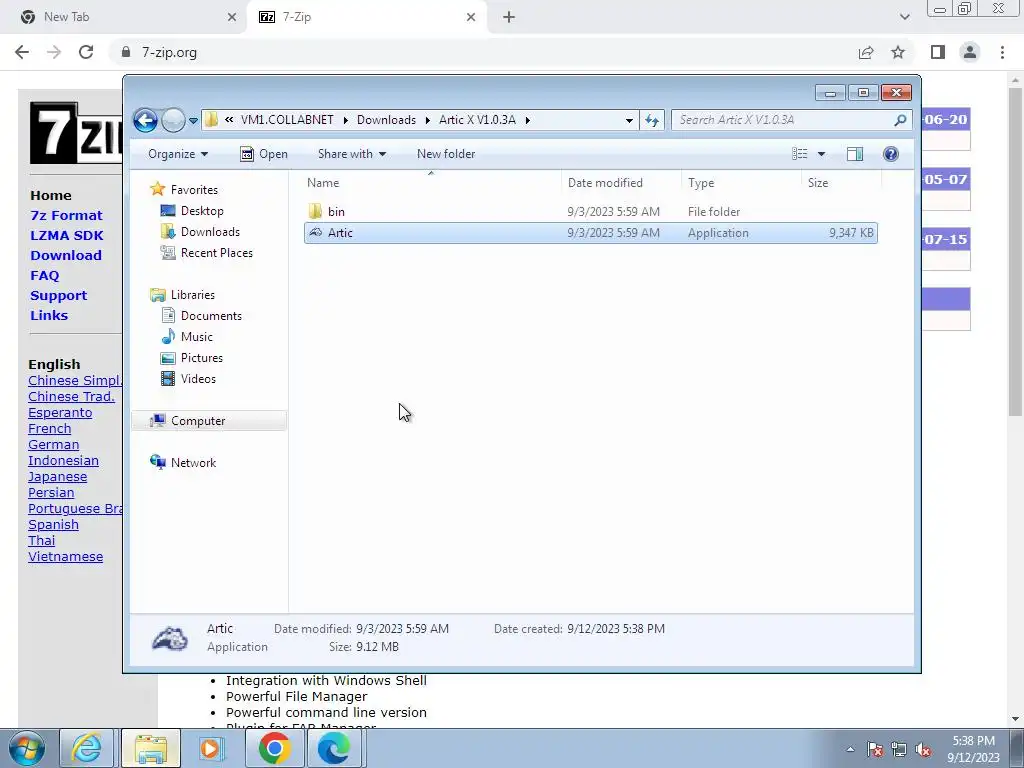Open Downloads in navigation pane
The height and width of the screenshot is (768, 1024).
point(210,232)
